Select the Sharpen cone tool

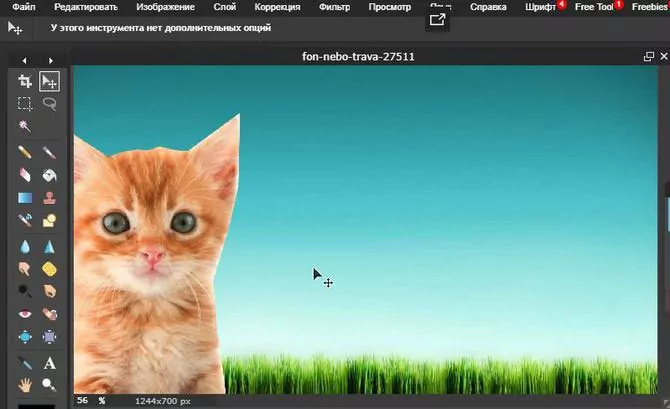50,247
